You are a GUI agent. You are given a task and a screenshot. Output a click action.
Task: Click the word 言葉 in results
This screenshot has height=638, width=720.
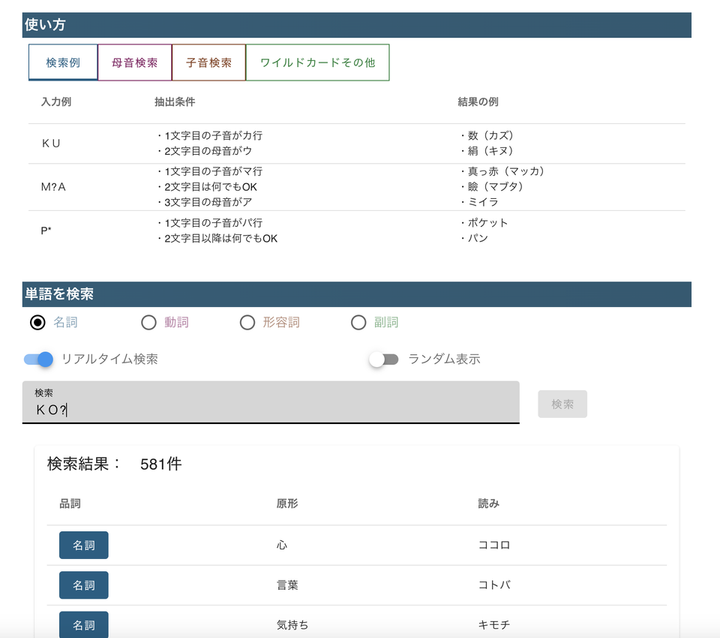[x=288, y=585]
